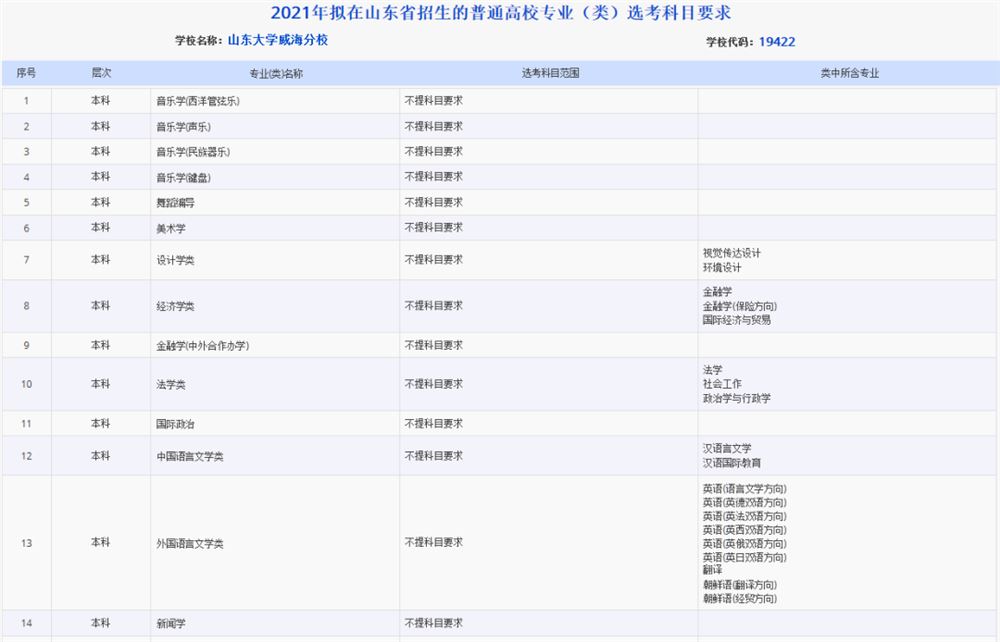This screenshot has width=1000, height=642.
Task: Click sequence number "5" in the table
Action: pos(26,203)
